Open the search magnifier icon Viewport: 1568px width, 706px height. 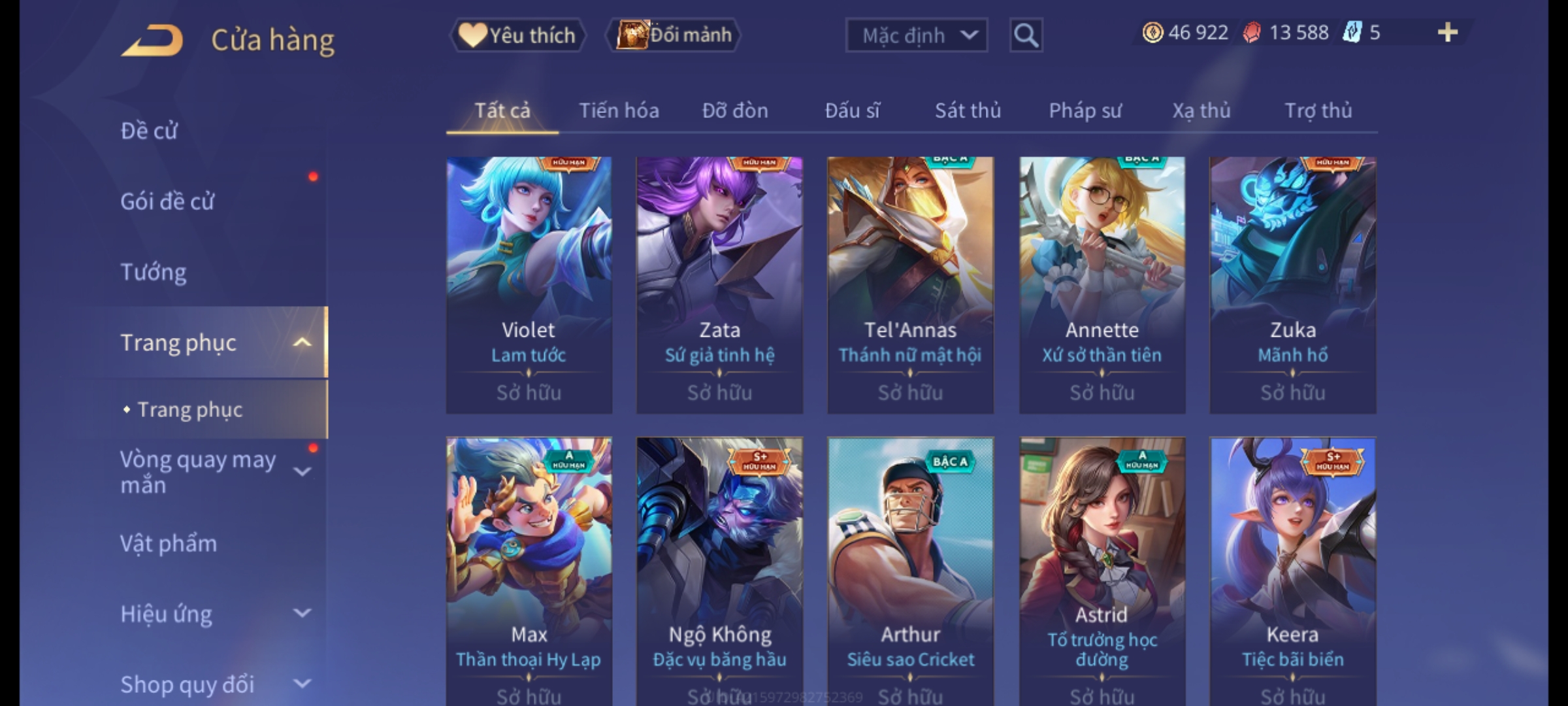[x=1026, y=35]
